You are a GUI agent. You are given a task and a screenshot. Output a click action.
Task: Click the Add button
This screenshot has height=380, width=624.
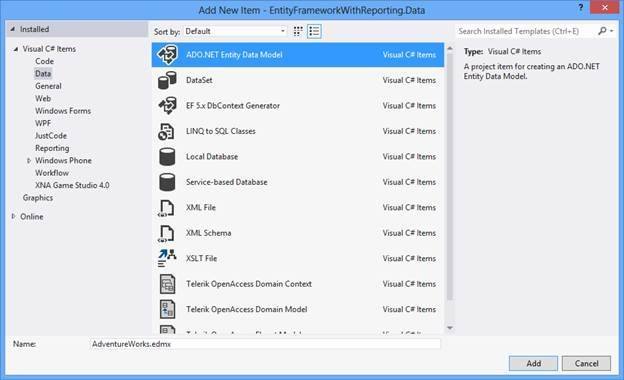click(x=533, y=363)
